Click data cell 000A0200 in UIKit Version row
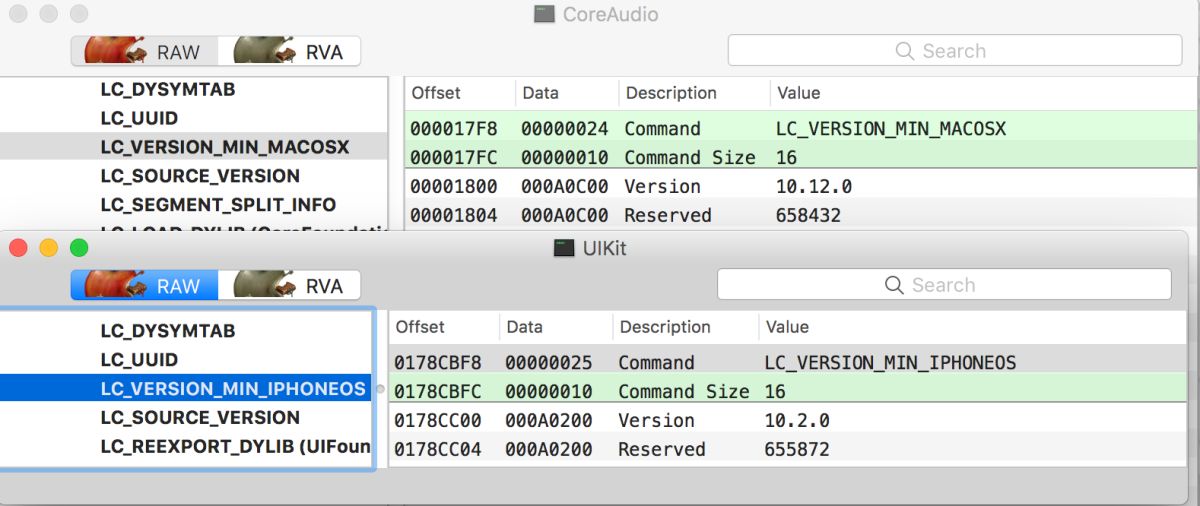 tap(549, 421)
